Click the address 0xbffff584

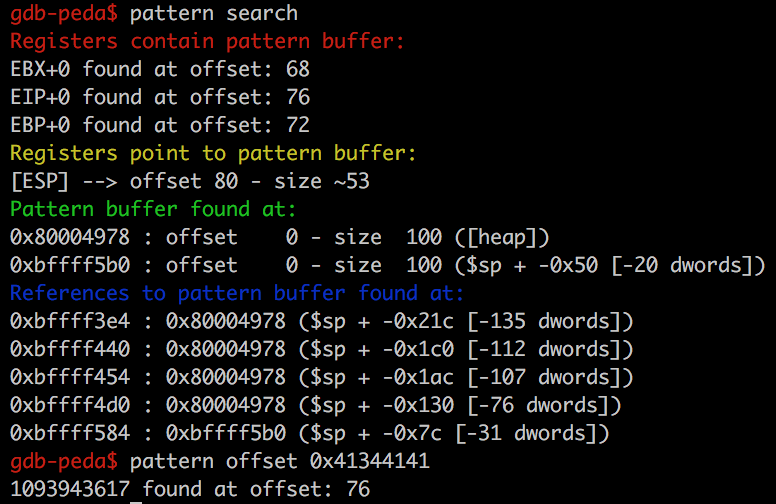tap(70, 434)
